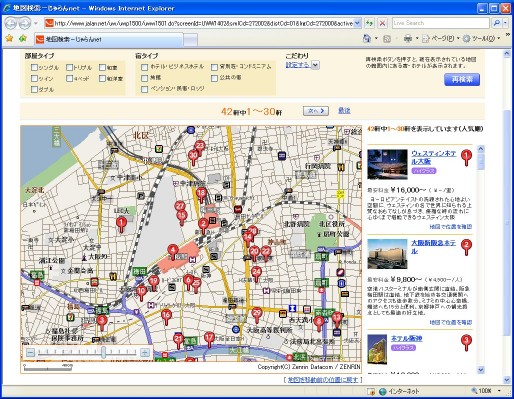This screenshot has width=514, height=399.
Task: Click map pin number 10
Action: [141, 293]
